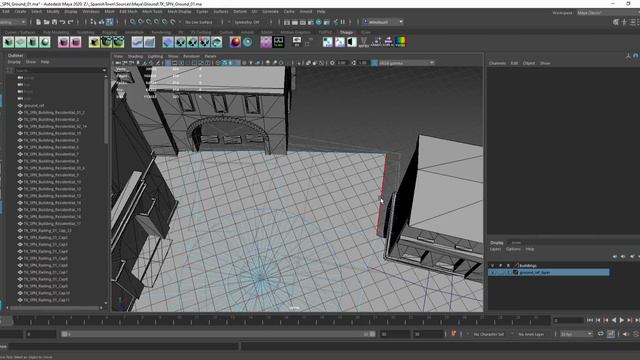Switch to the Poly Modeling shelf tab
This screenshot has height=360, width=640.
[56, 32]
